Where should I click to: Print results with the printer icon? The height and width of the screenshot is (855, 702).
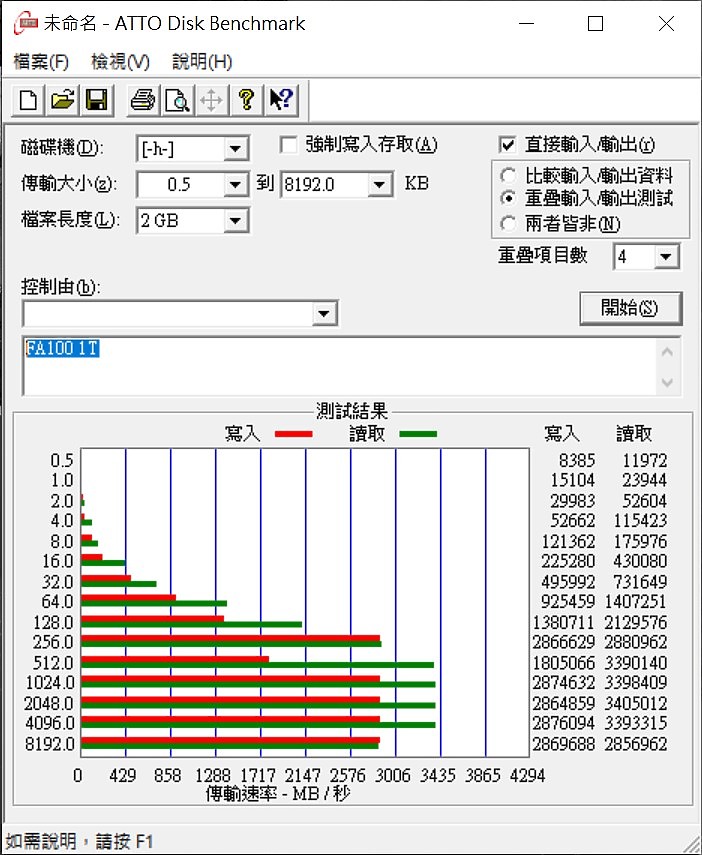point(143,100)
